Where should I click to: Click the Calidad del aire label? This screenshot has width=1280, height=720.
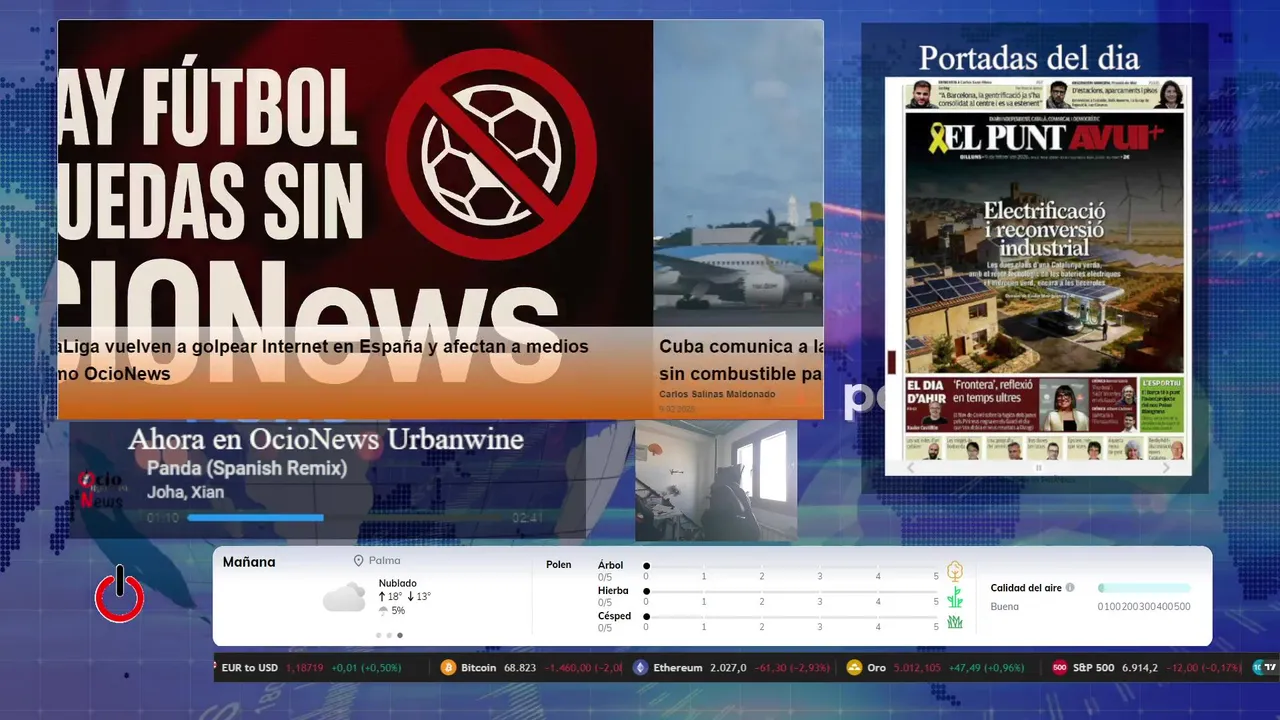(x=1026, y=588)
